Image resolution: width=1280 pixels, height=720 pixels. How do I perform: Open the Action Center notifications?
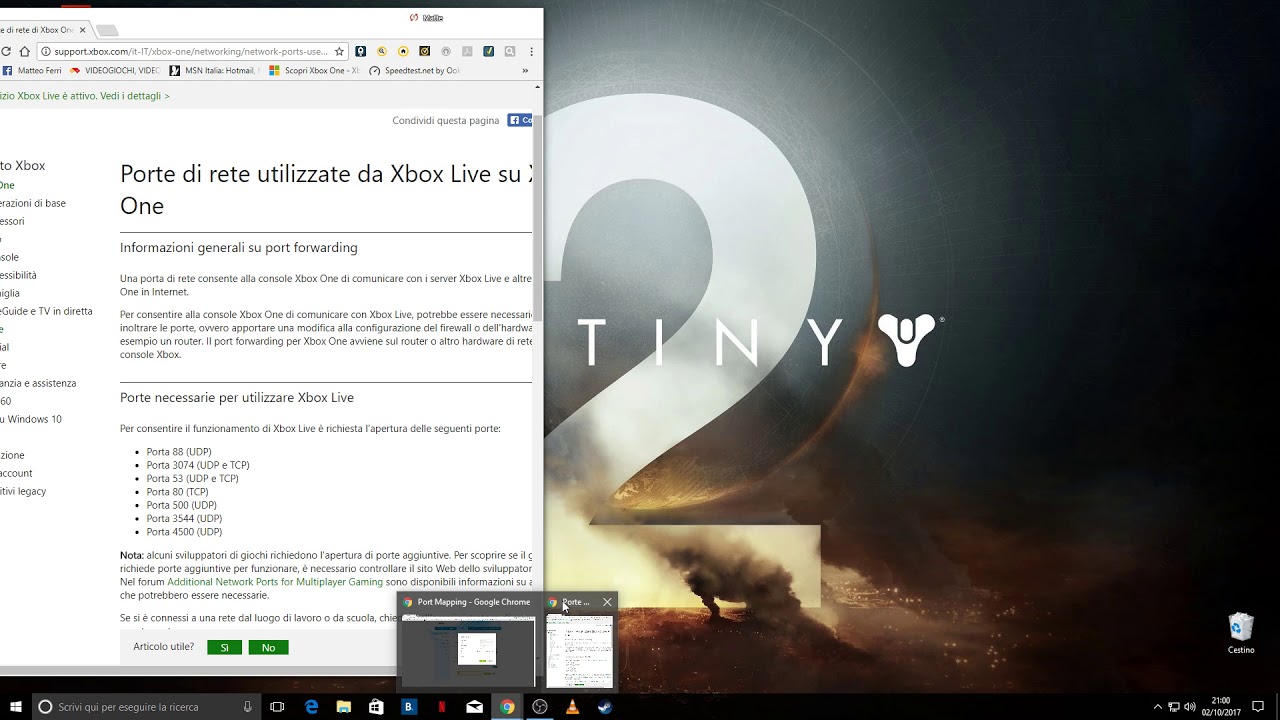coord(1258,707)
